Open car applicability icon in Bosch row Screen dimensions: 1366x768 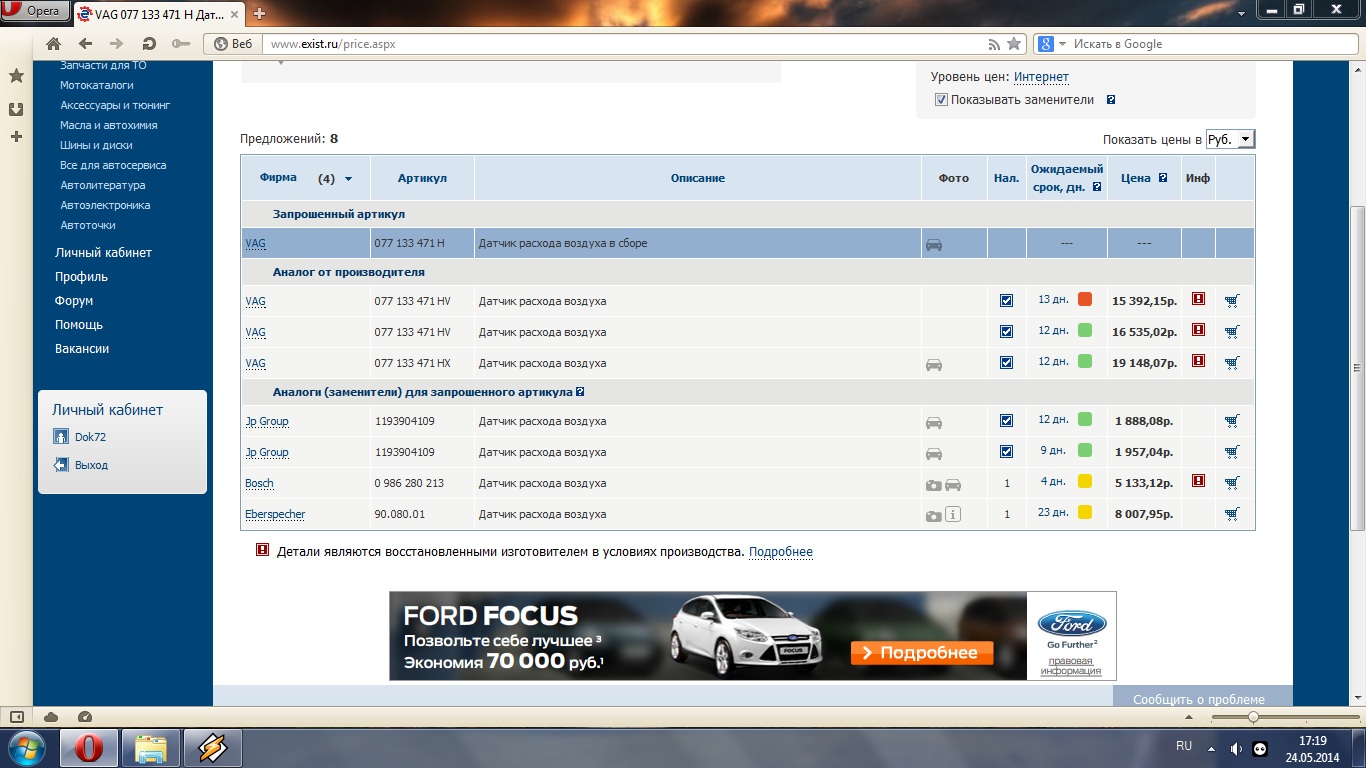coord(953,484)
